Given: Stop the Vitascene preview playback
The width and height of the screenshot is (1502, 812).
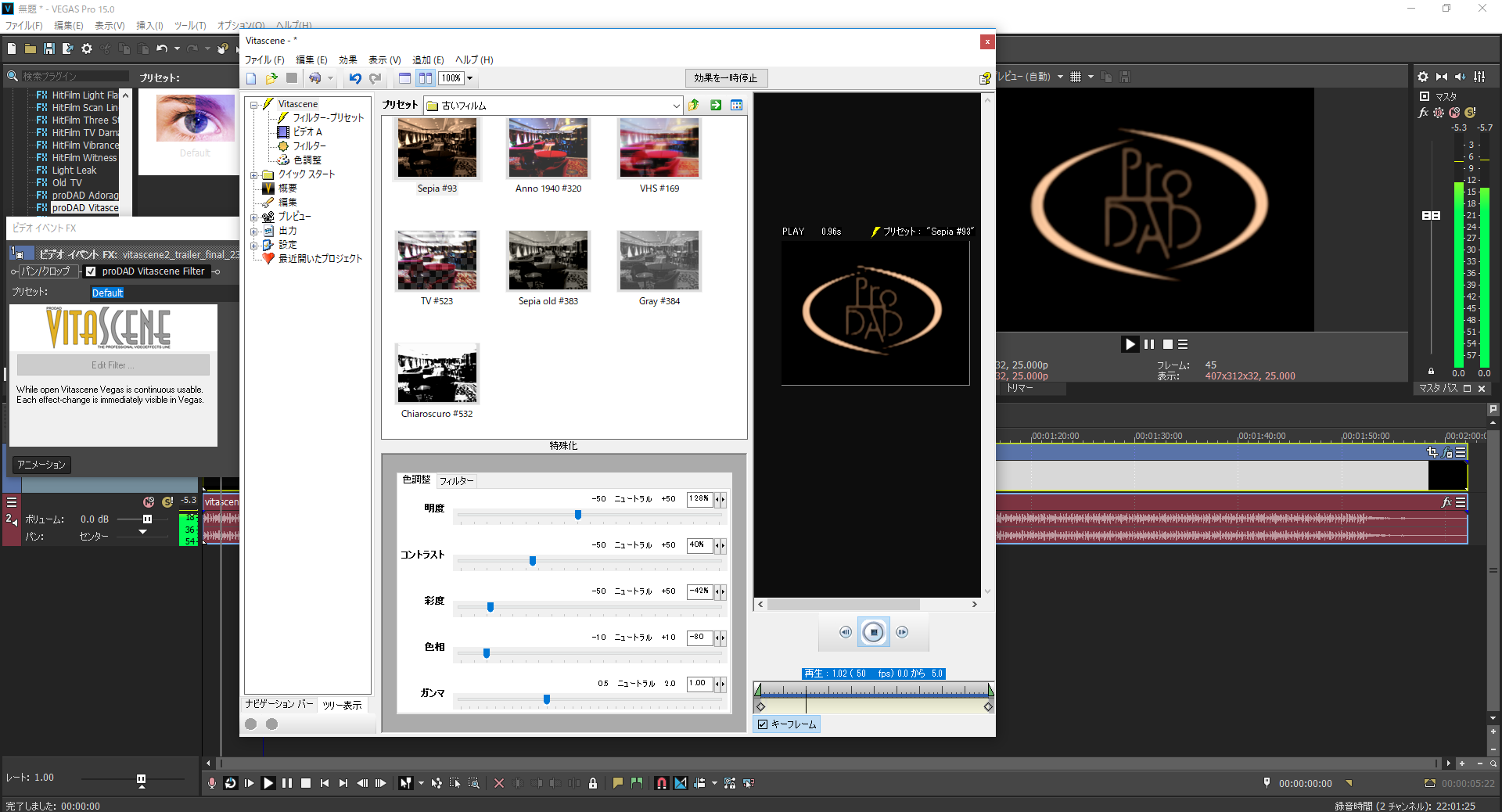Looking at the screenshot, I should [x=874, y=632].
